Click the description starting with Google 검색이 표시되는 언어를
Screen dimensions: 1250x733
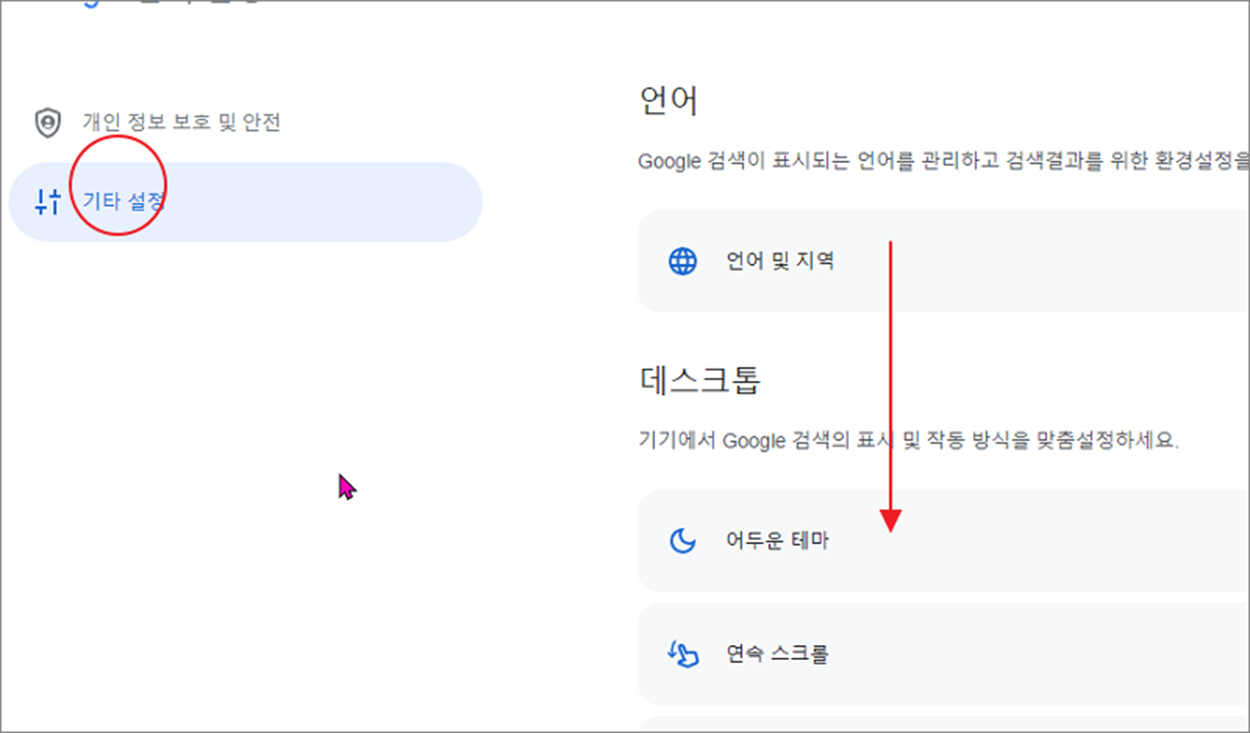[944, 161]
